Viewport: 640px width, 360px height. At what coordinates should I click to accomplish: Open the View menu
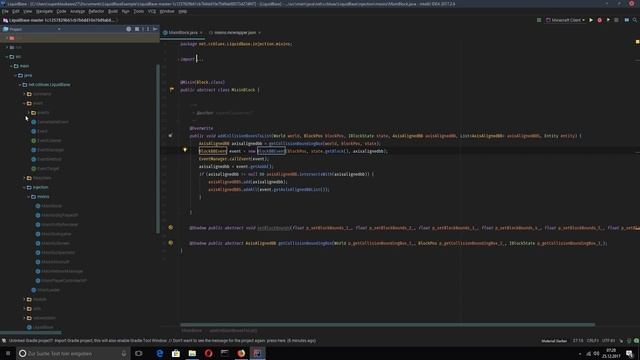pos(27,11)
